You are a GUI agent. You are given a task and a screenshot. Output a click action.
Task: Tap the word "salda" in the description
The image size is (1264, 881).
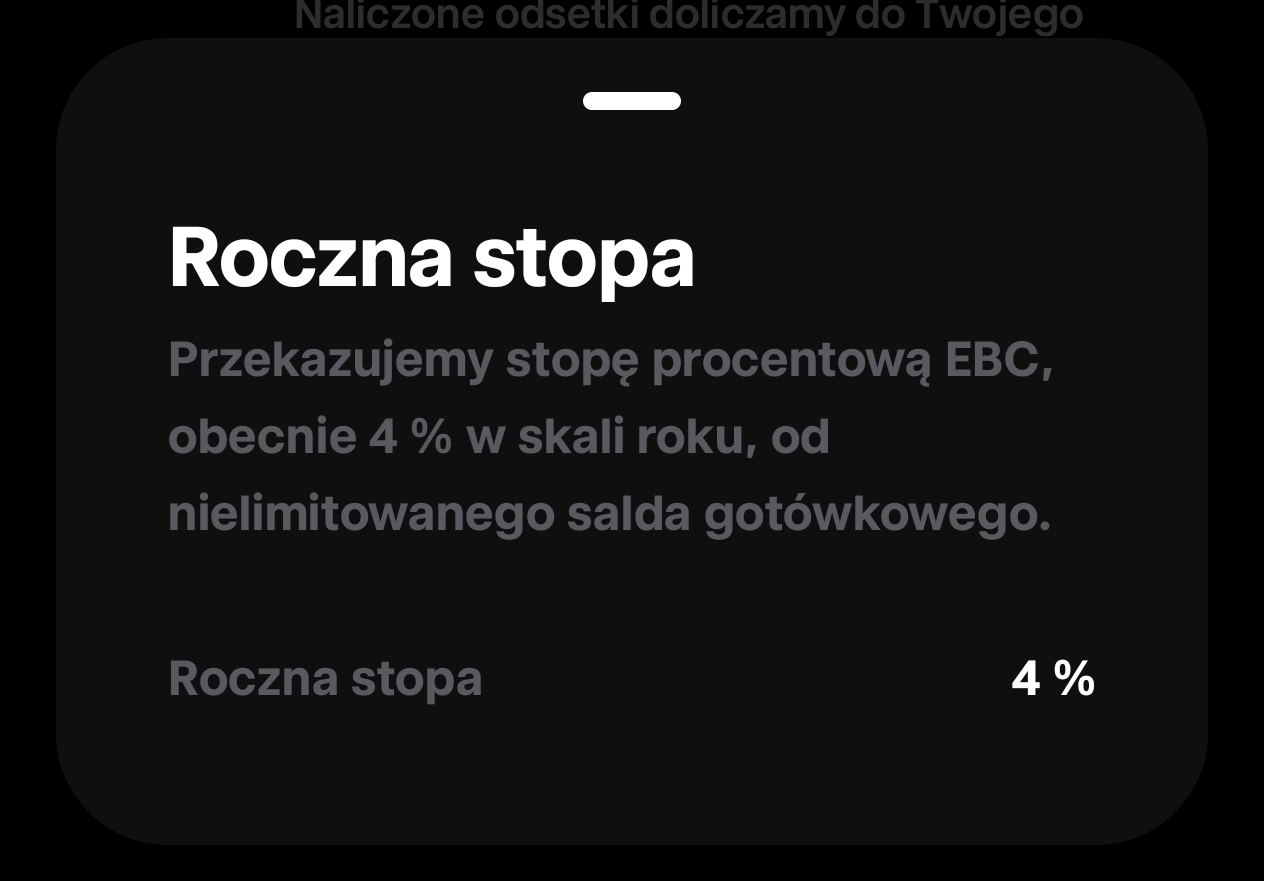click(x=629, y=514)
